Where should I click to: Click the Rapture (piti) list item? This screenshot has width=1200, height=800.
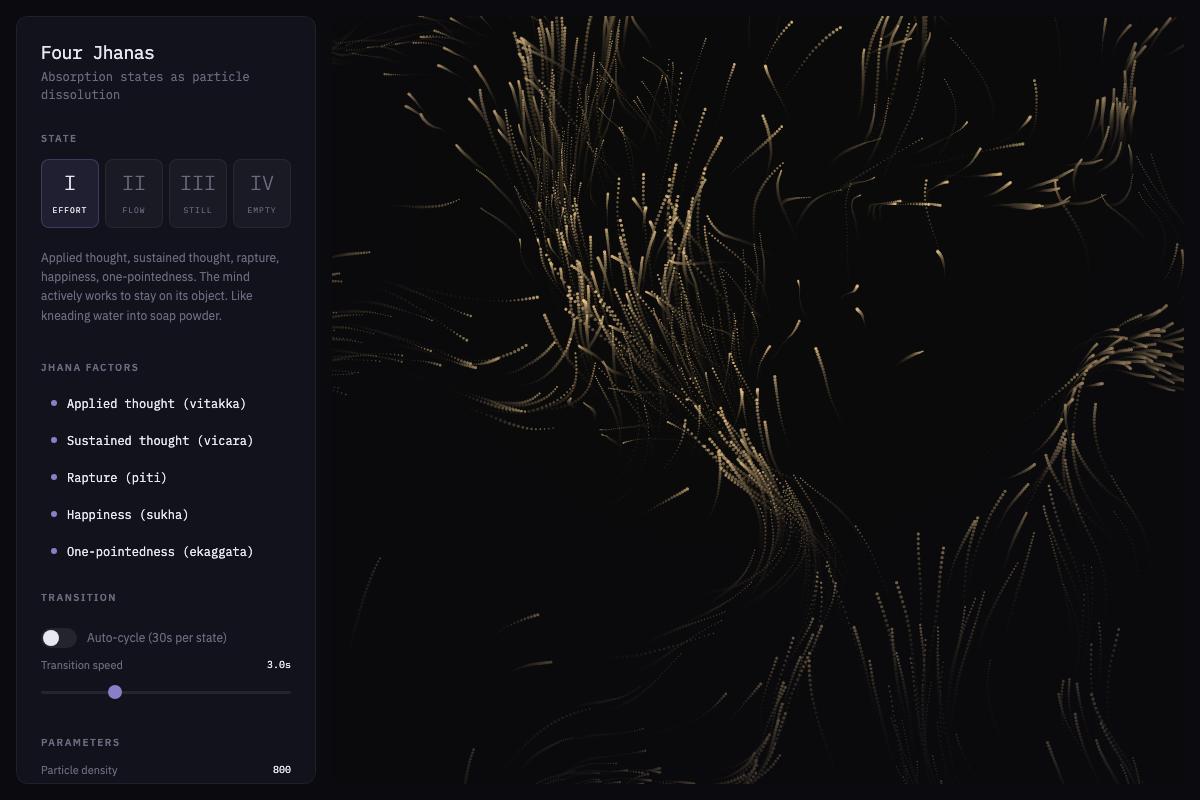[117, 478]
